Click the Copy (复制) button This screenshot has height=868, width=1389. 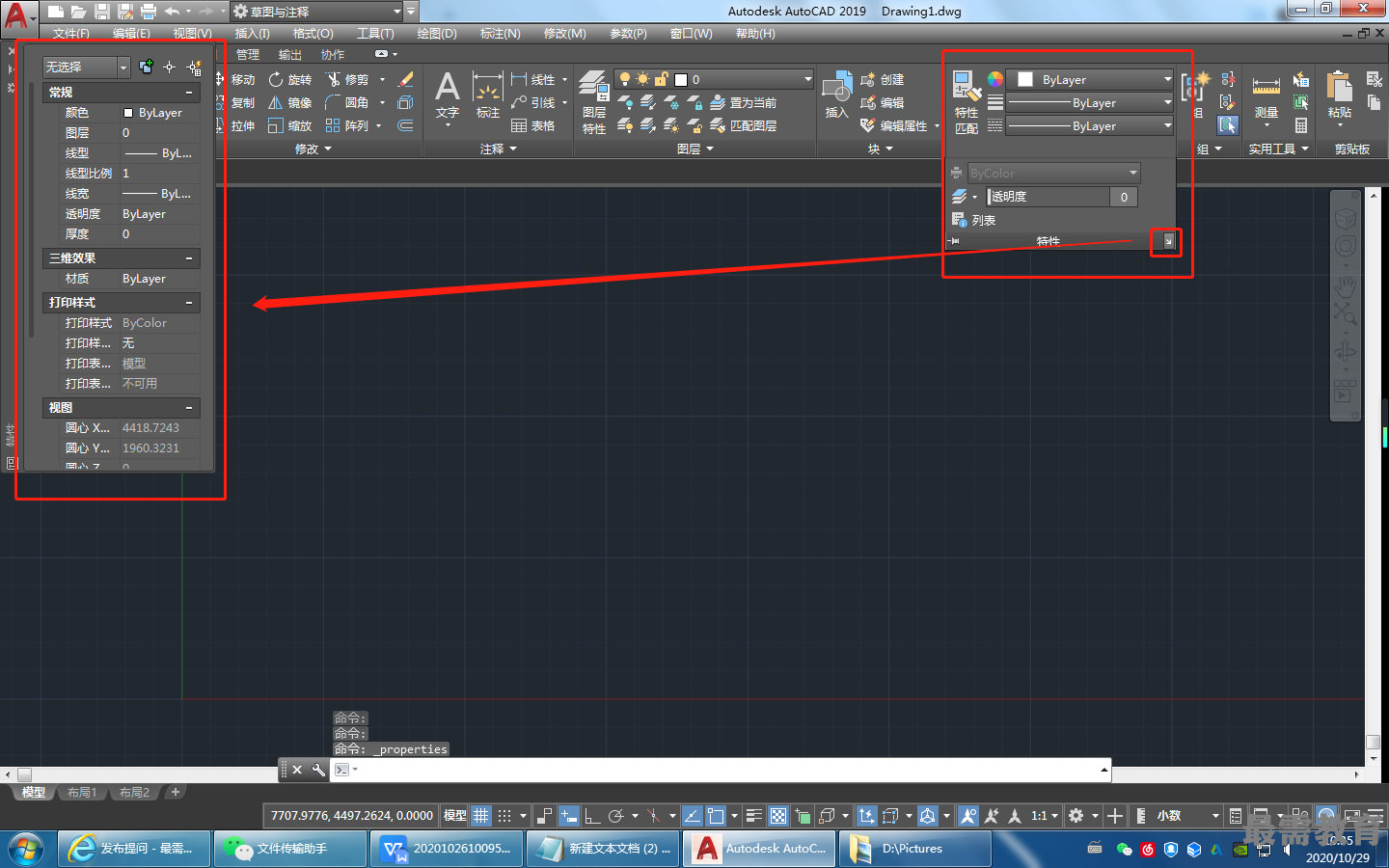236,103
